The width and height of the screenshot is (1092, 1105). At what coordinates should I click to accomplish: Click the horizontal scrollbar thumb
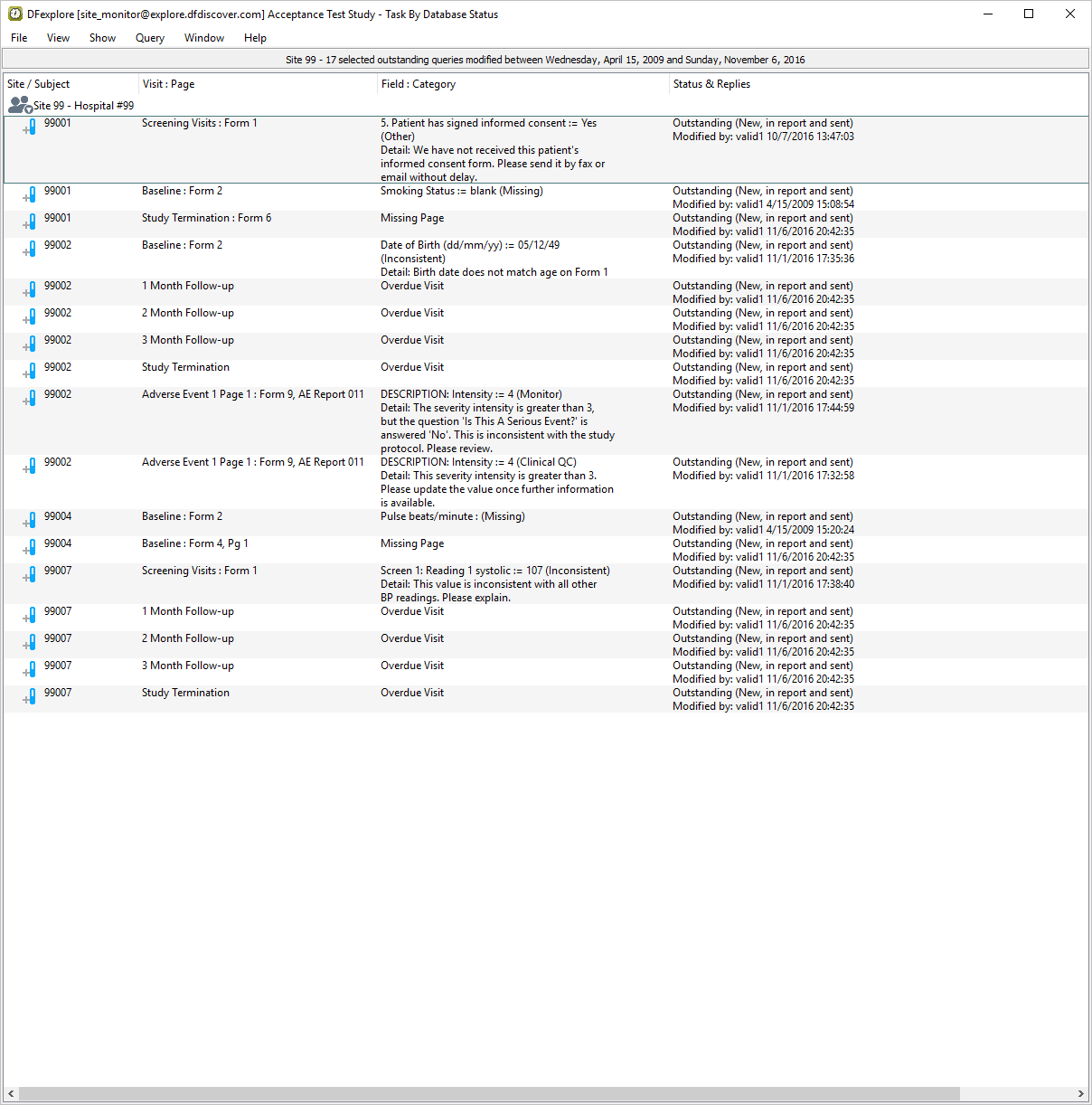coord(488,1093)
